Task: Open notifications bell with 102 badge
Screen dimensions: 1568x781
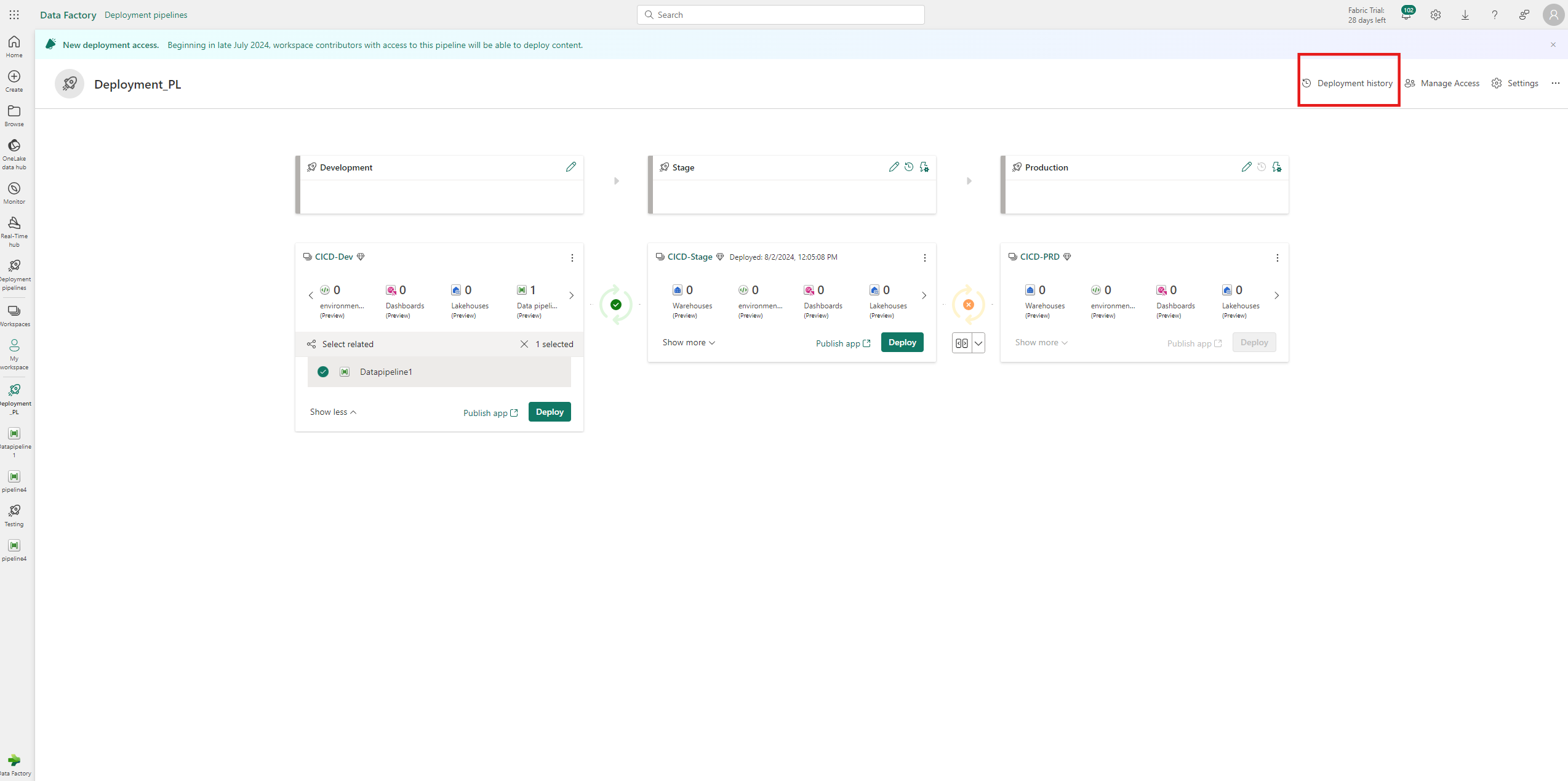Action: click(1406, 15)
